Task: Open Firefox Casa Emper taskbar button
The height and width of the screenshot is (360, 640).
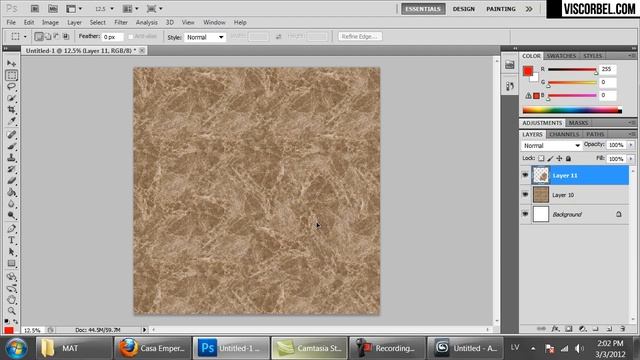Action: coord(152,348)
